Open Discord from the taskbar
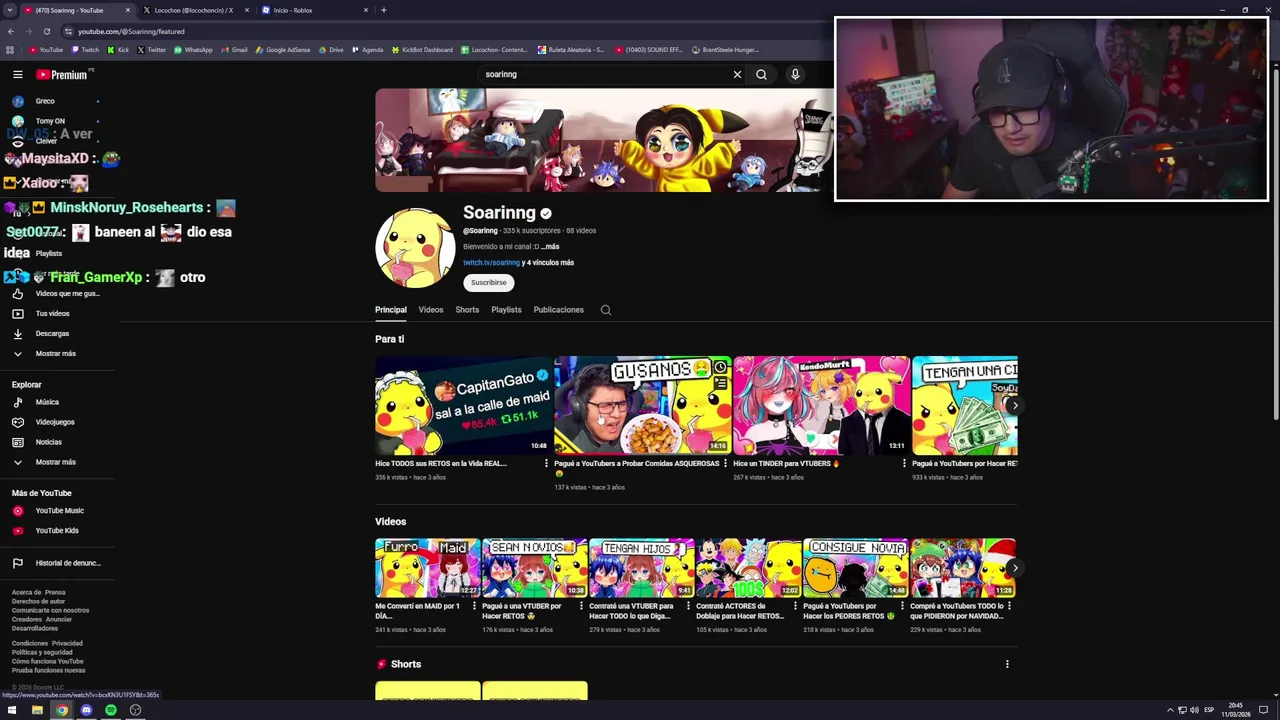 [86, 710]
